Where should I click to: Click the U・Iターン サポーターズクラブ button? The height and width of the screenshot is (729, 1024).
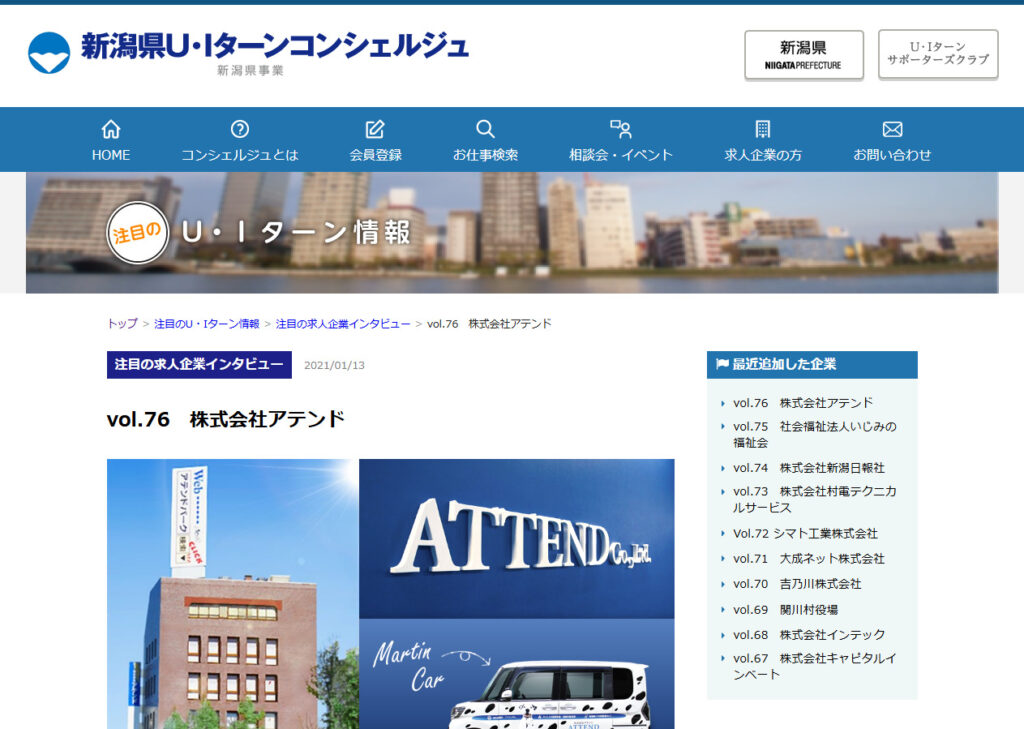point(938,54)
